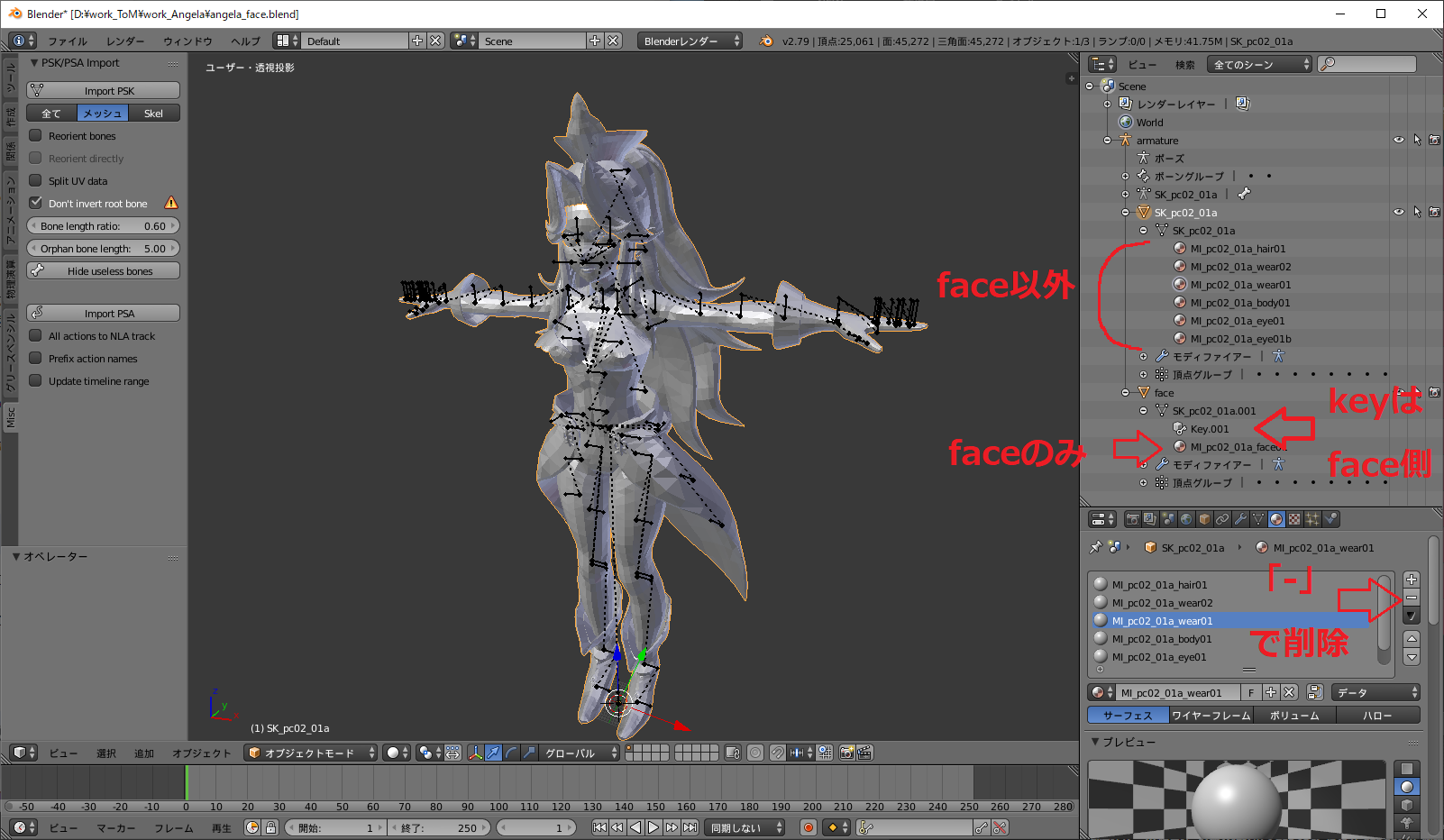1444x840 pixels.
Task: Open the Modifiers wrench properties tab
Action: 1240,519
